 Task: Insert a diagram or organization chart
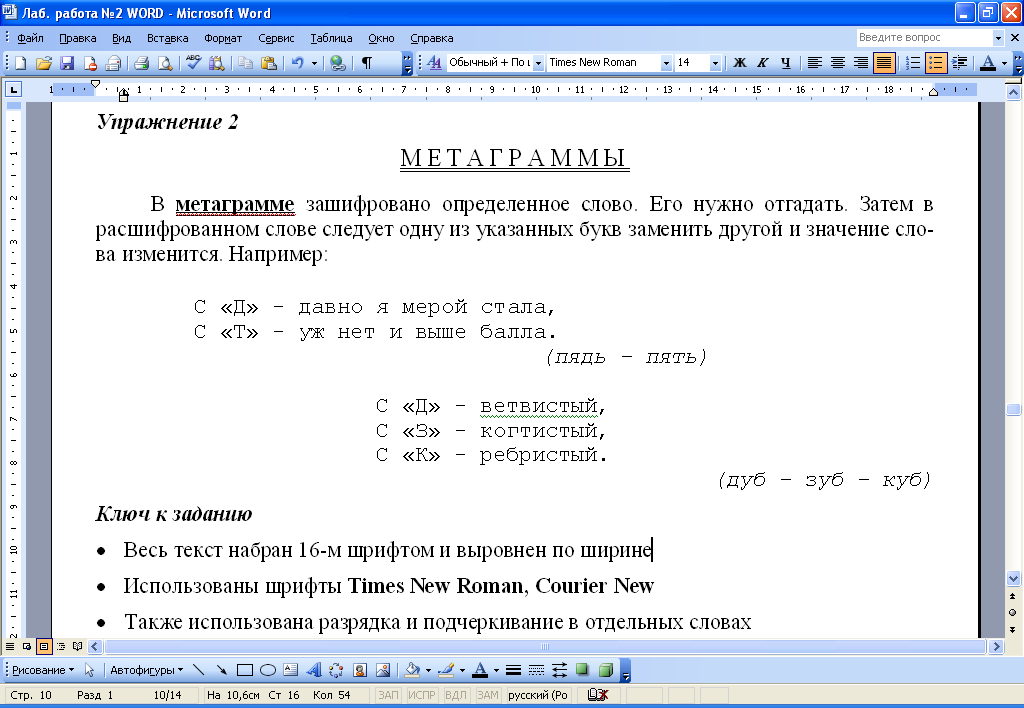click(x=336, y=670)
